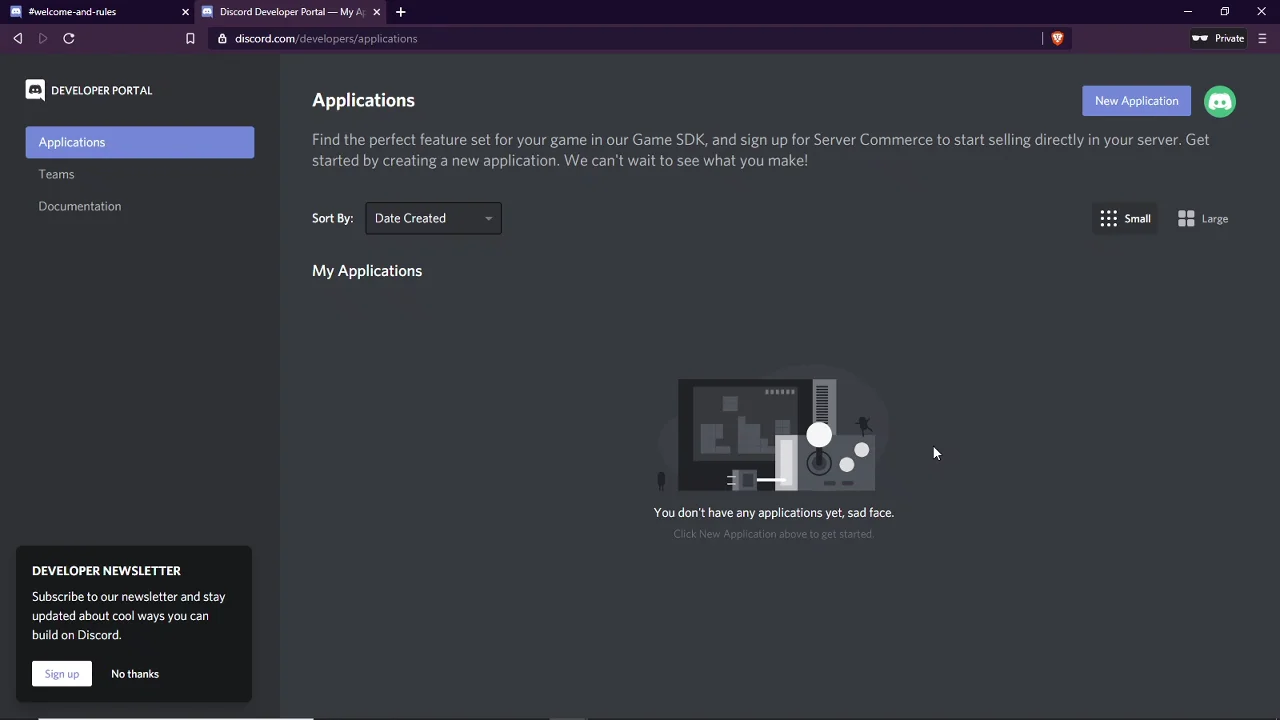Click the forward navigation arrow
The height and width of the screenshot is (720, 1280).
(x=43, y=38)
